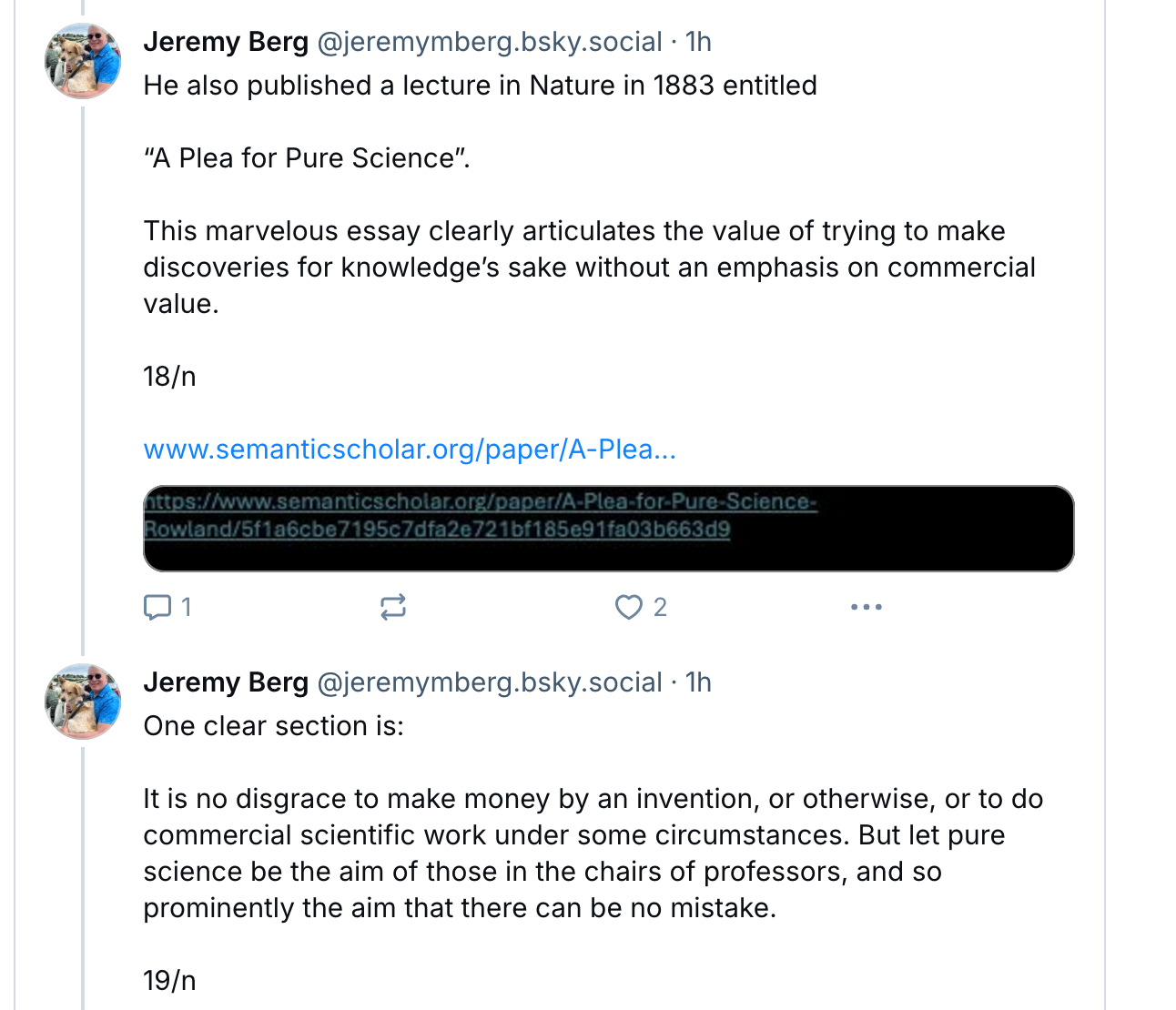Click reply count number 1

point(187,607)
